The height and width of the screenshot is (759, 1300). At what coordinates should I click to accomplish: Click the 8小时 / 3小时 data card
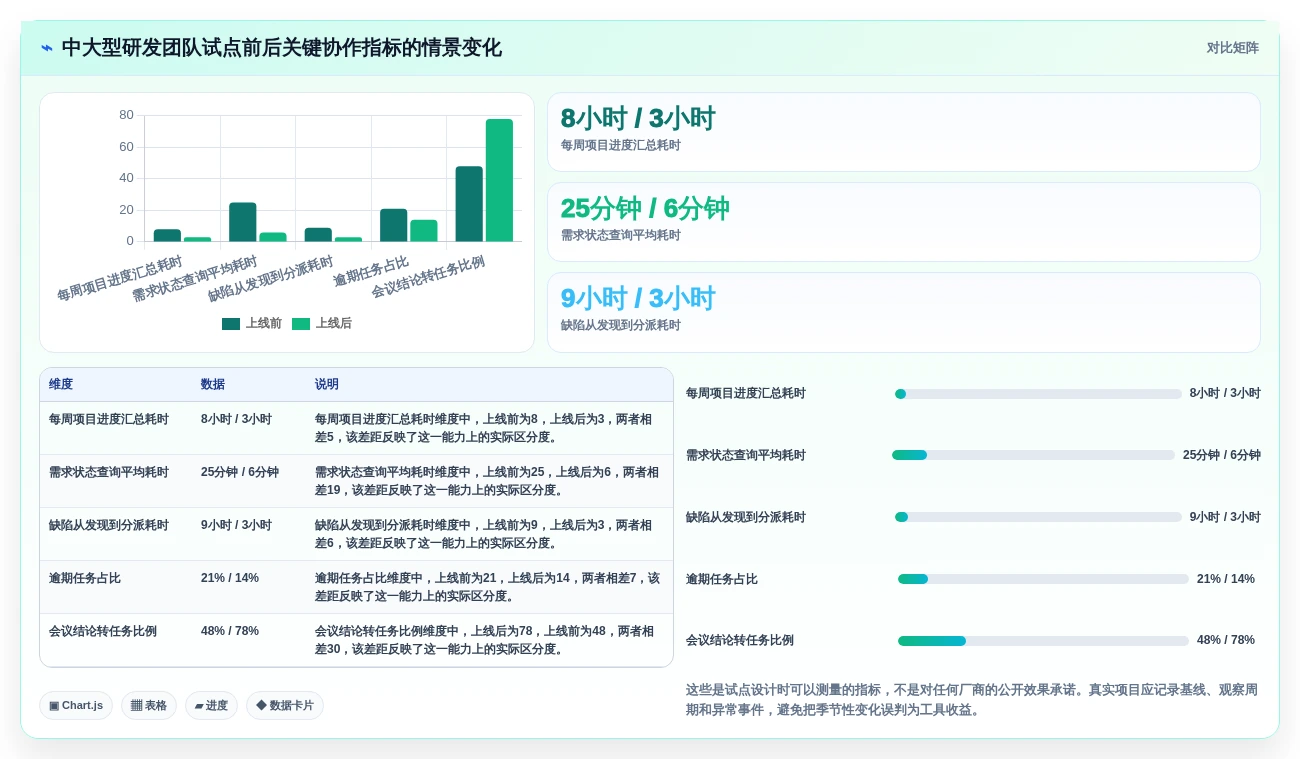tap(903, 132)
